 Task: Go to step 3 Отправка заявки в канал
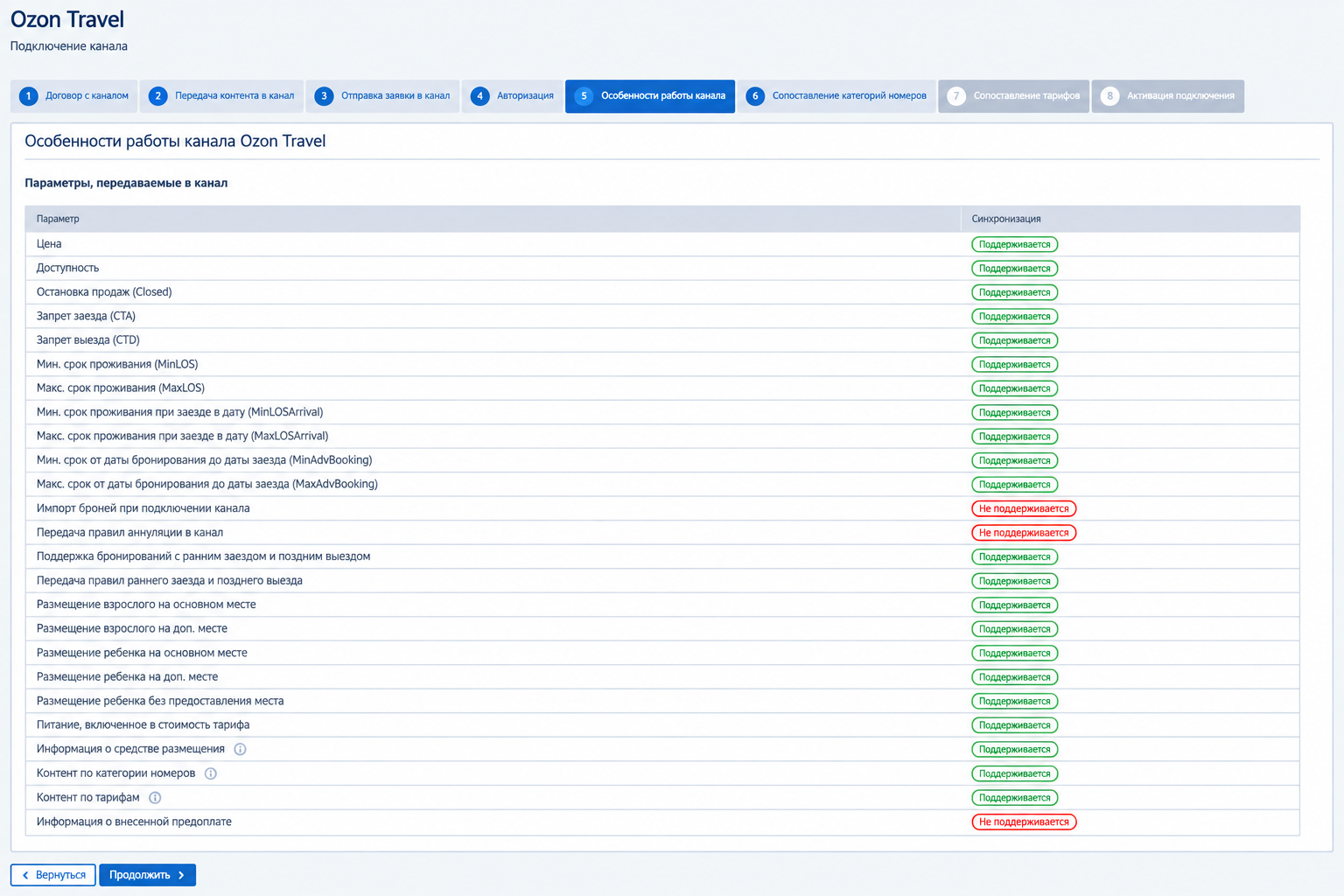coord(382,96)
